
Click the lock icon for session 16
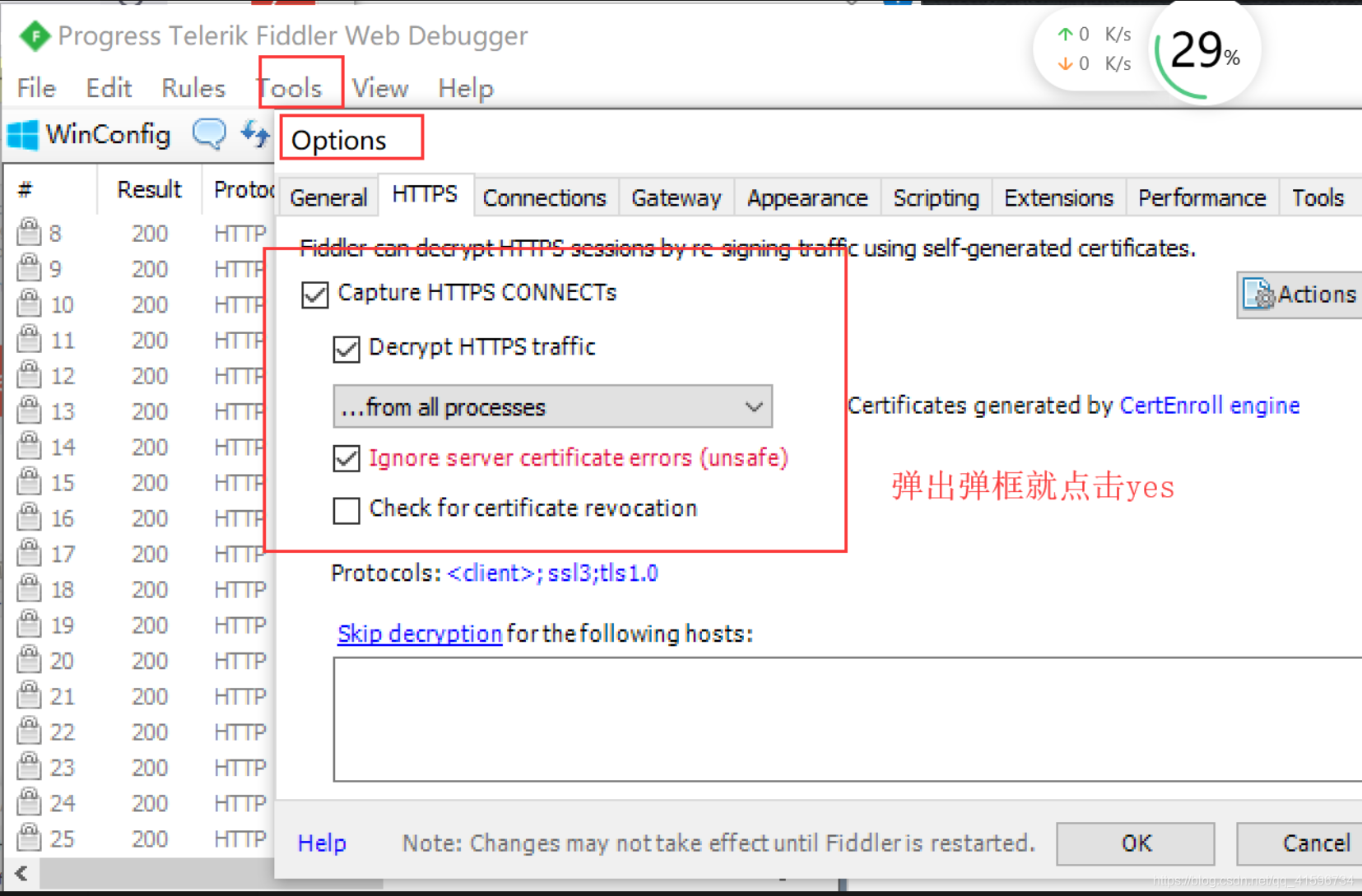point(29,518)
